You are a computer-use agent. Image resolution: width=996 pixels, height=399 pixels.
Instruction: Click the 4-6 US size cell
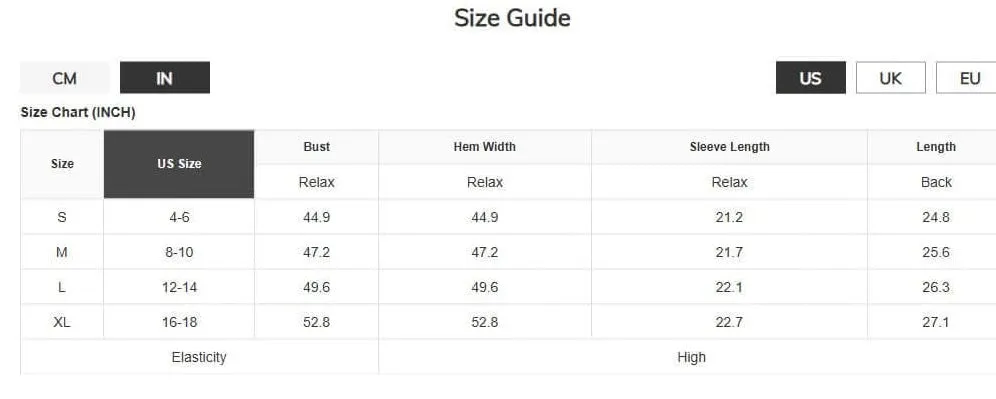pyautogui.click(x=179, y=217)
